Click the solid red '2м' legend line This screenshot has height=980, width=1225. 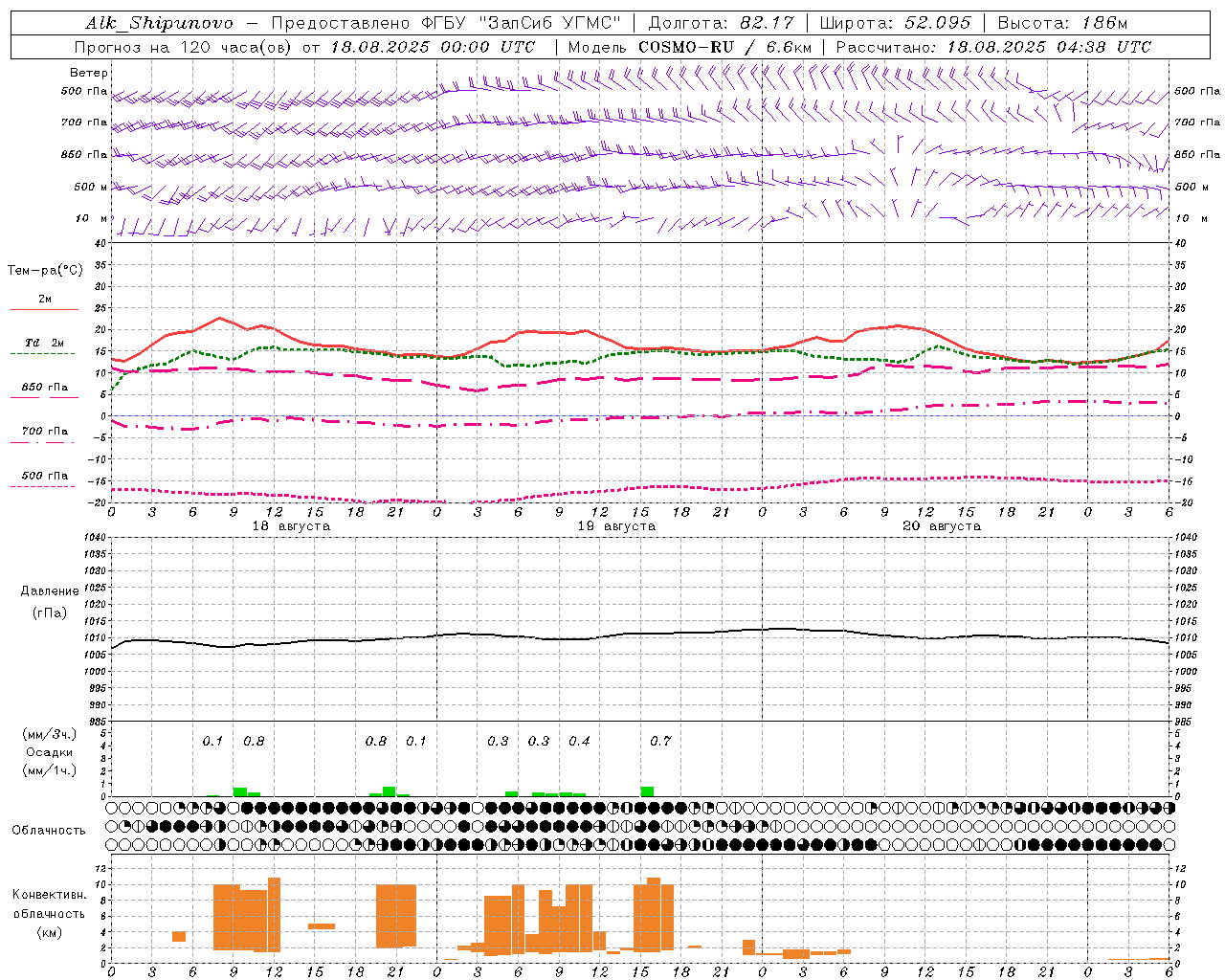click(44, 309)
